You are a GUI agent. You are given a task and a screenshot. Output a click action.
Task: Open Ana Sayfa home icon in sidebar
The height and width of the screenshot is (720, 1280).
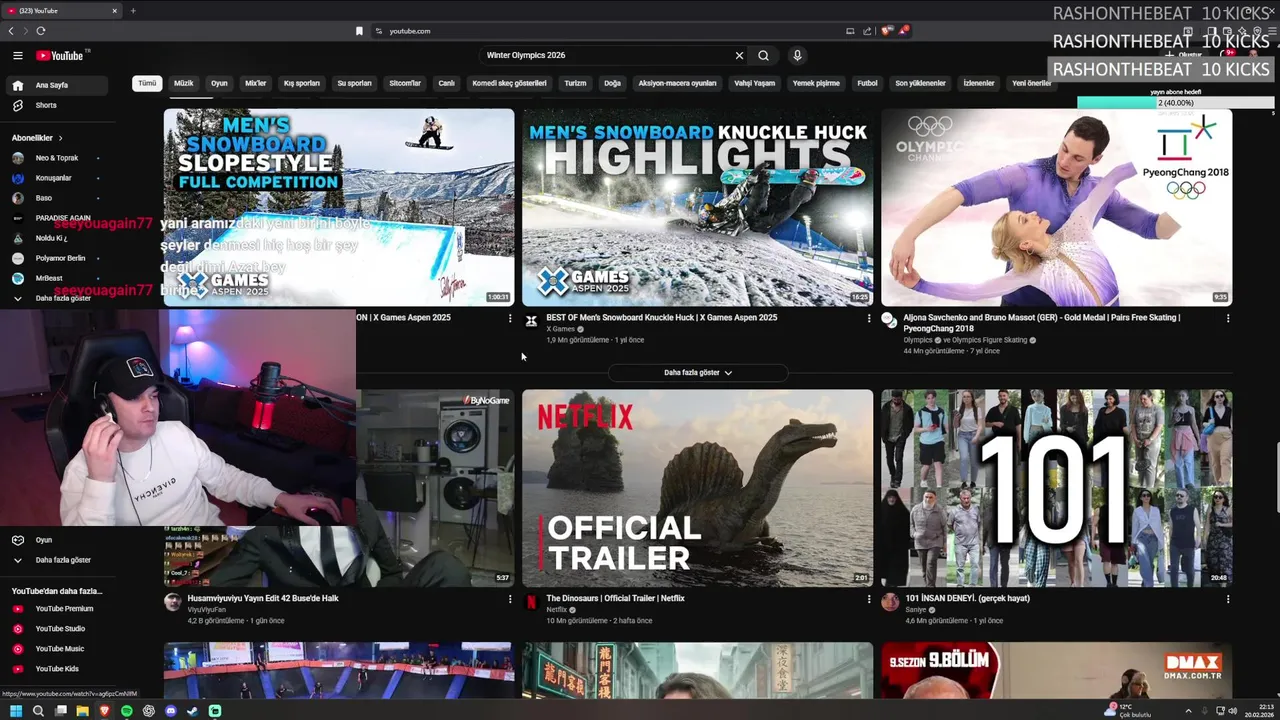point(17,85)
